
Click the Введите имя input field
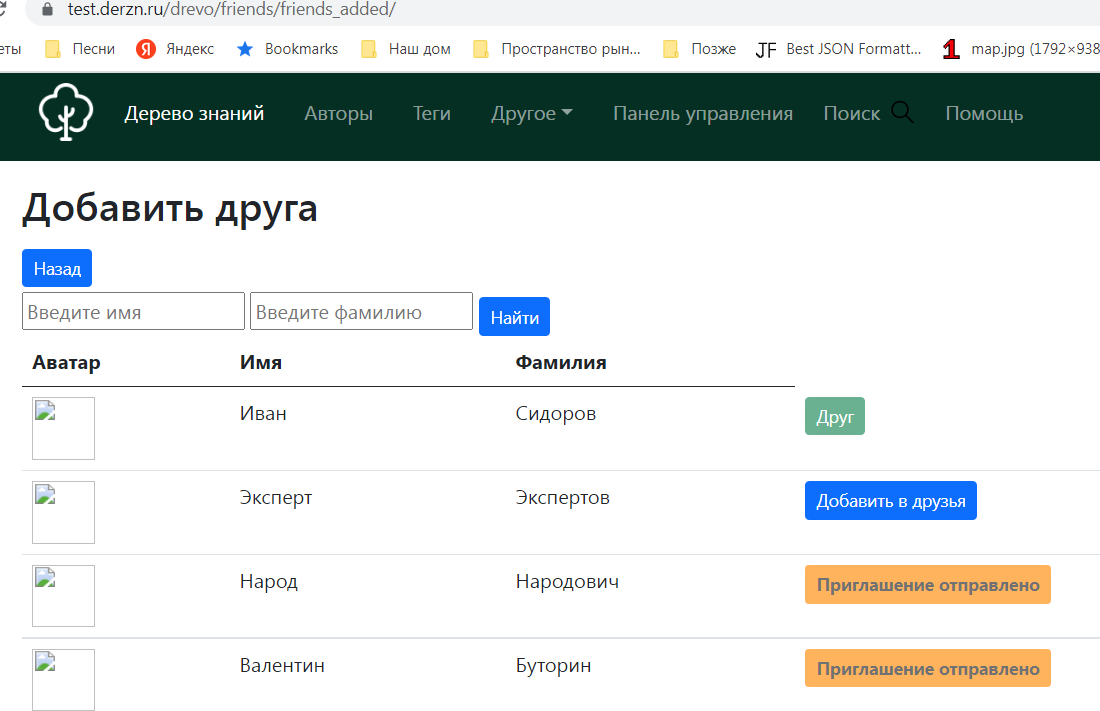click(133, 311)
